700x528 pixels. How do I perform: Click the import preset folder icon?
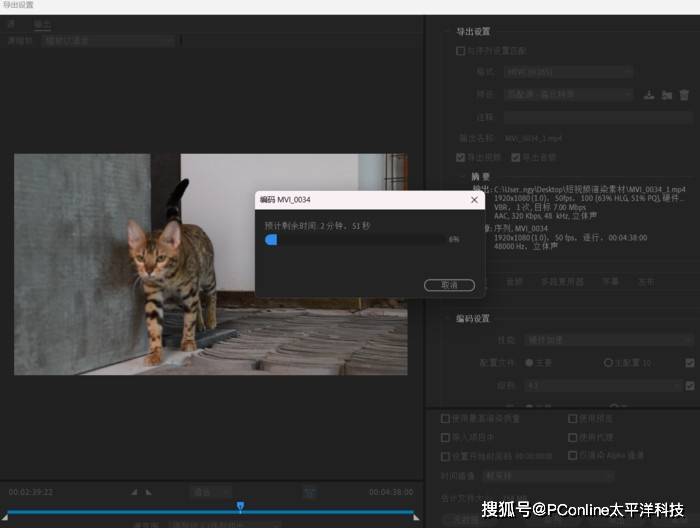[667, 95]
